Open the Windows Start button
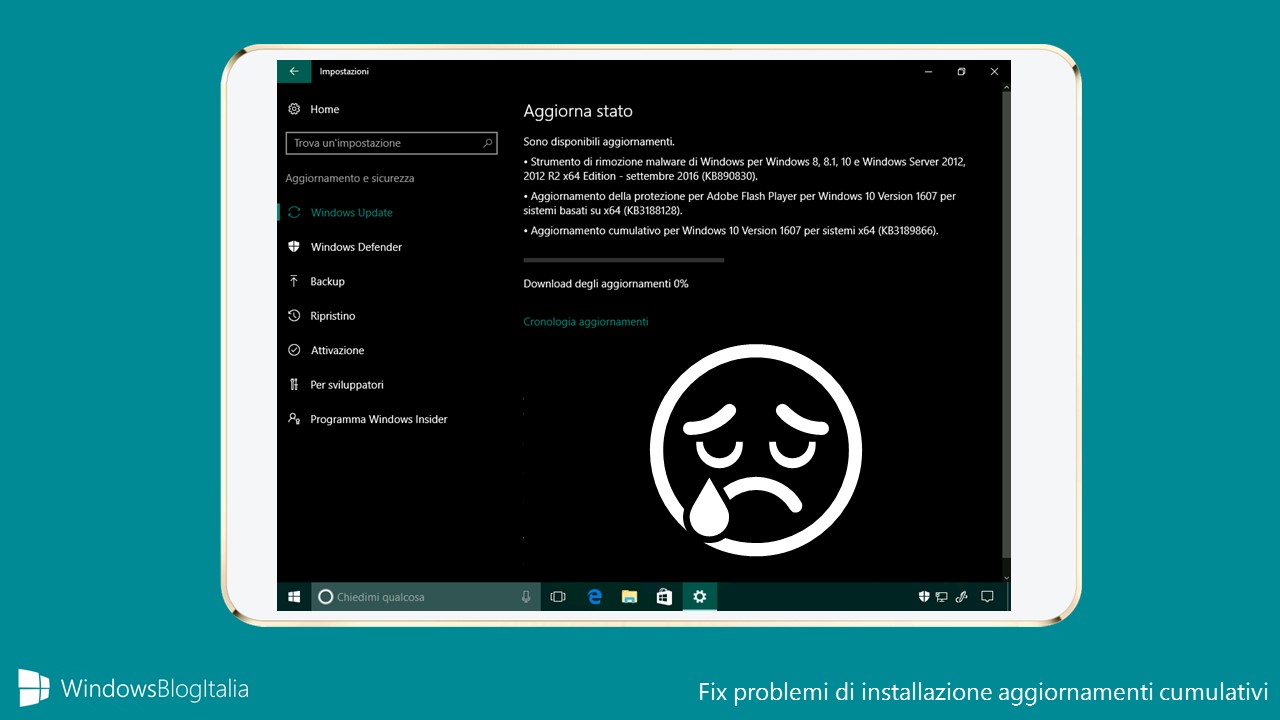Viewport: 1280px width, 720px height. [294, 597]
